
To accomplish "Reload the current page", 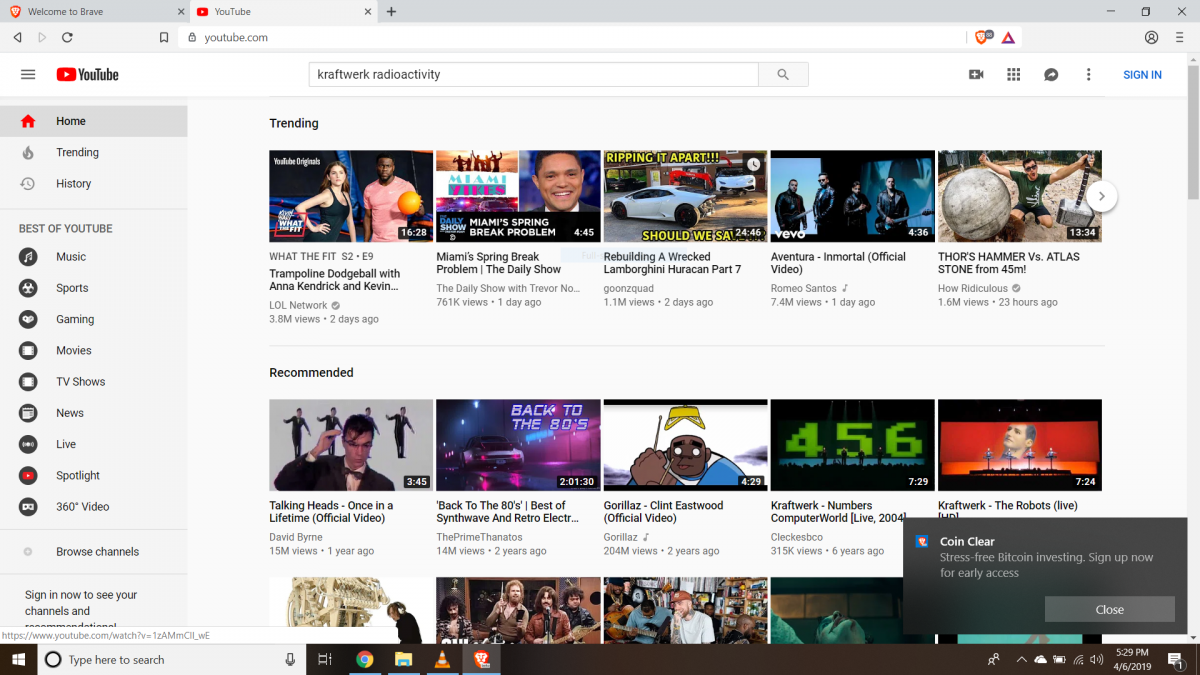I will click(x=67, y=37).
